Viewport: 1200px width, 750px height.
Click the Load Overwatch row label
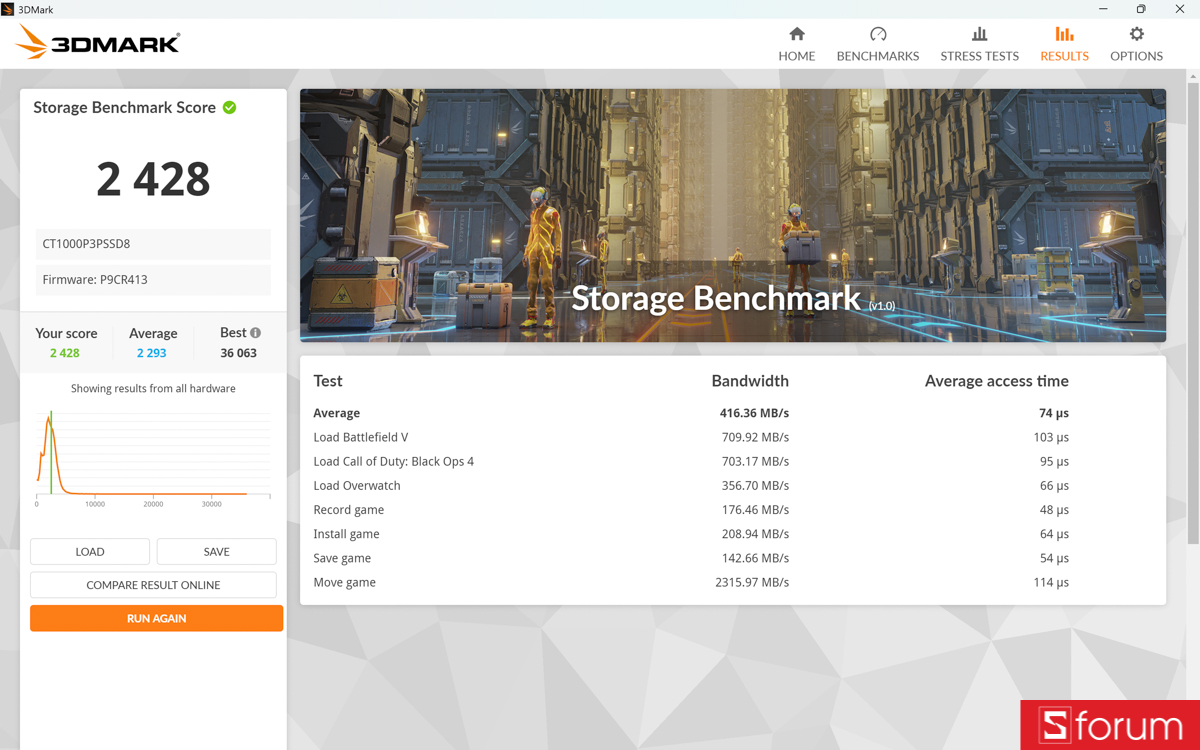click(x=356, y=486)
